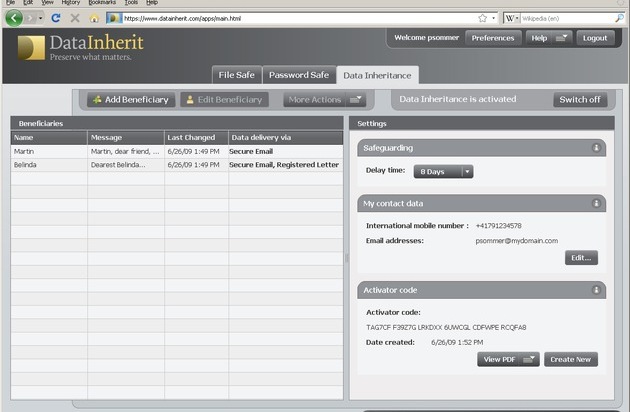Click the Add Beneficiary button
Image resolution: width=630 pixels, height=412 pixels.
(130, 100)
